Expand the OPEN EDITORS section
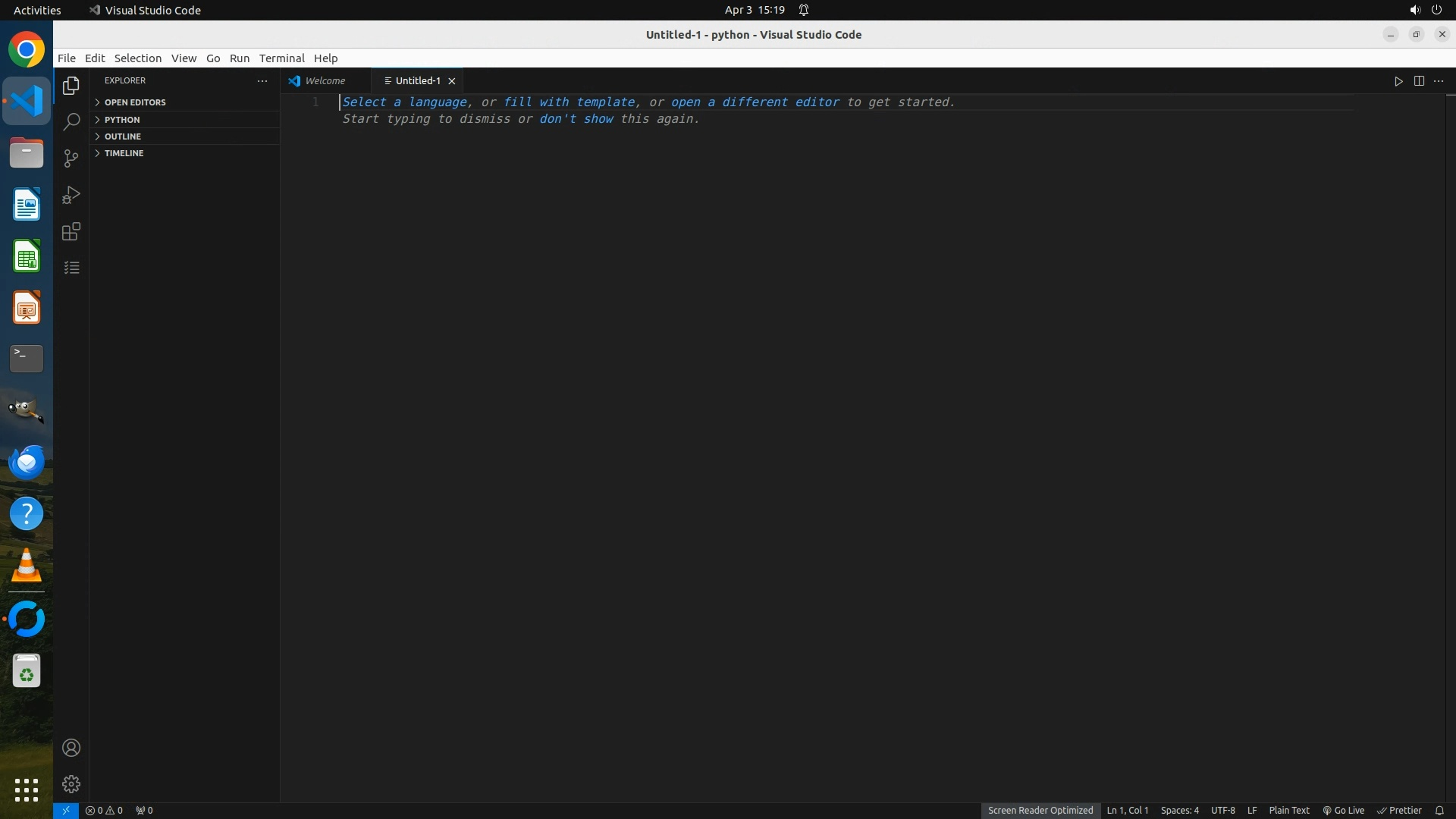1456x819 pixels. tap(135, 102)
